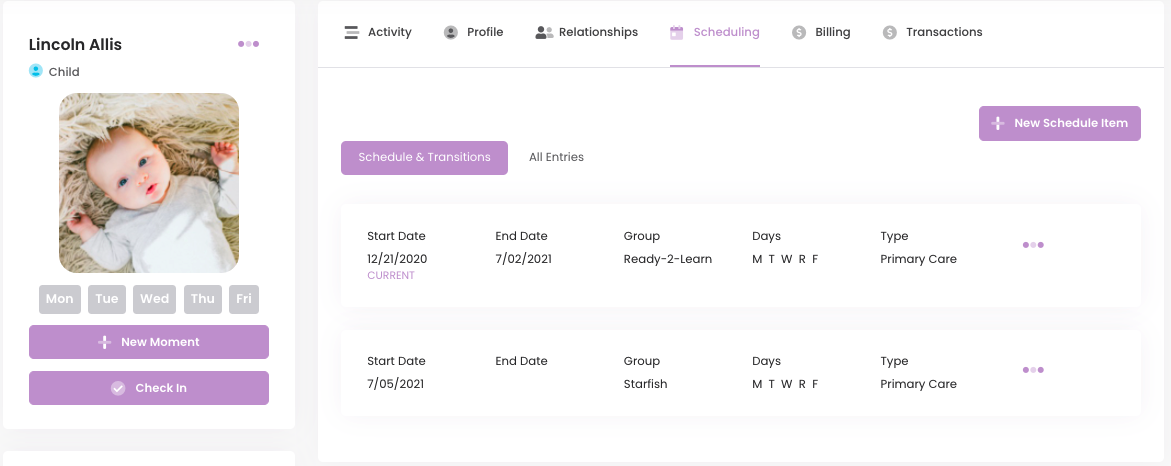Click Primary Care in Starfish row
This screenshot has height=466, width=1171.
click(919, 384)
